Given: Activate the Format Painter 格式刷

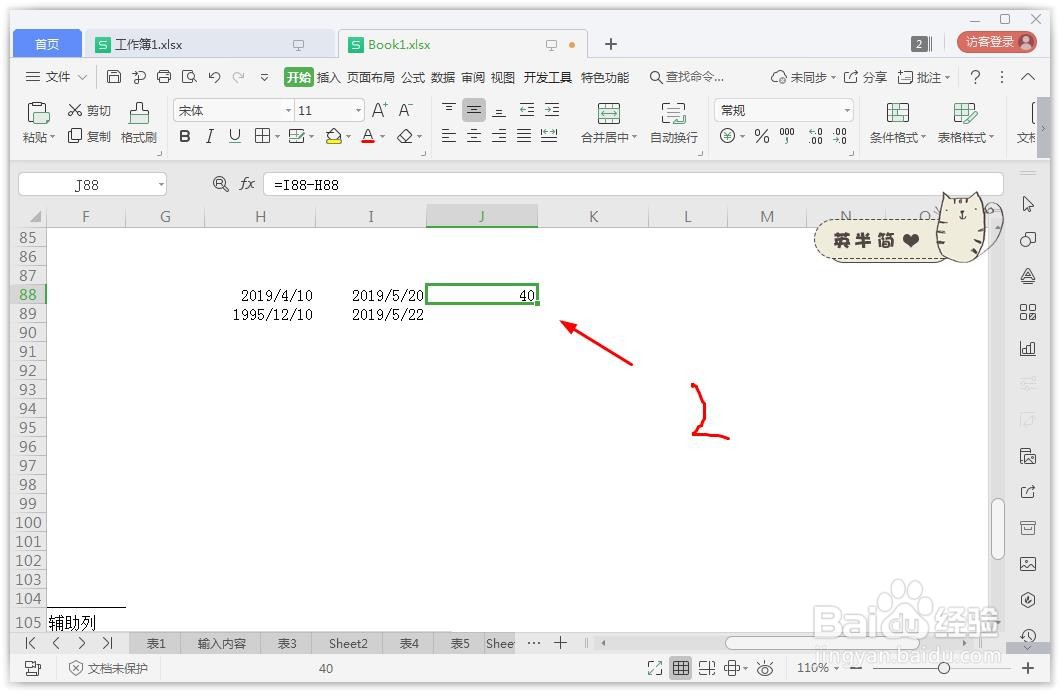Looking at the screenshot, I should click(x=139, y=122).
